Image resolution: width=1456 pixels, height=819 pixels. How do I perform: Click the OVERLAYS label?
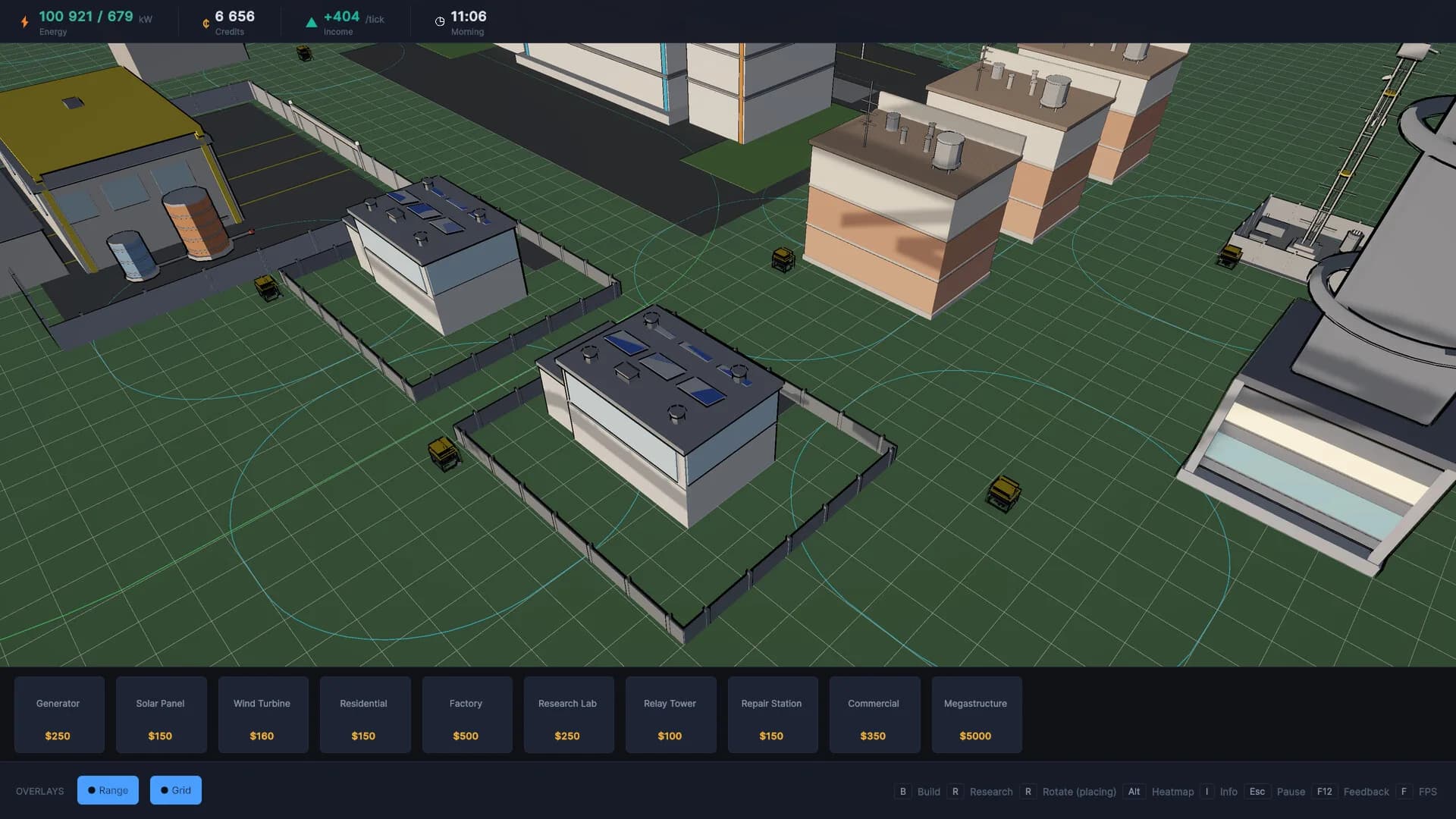click(39, 791)
